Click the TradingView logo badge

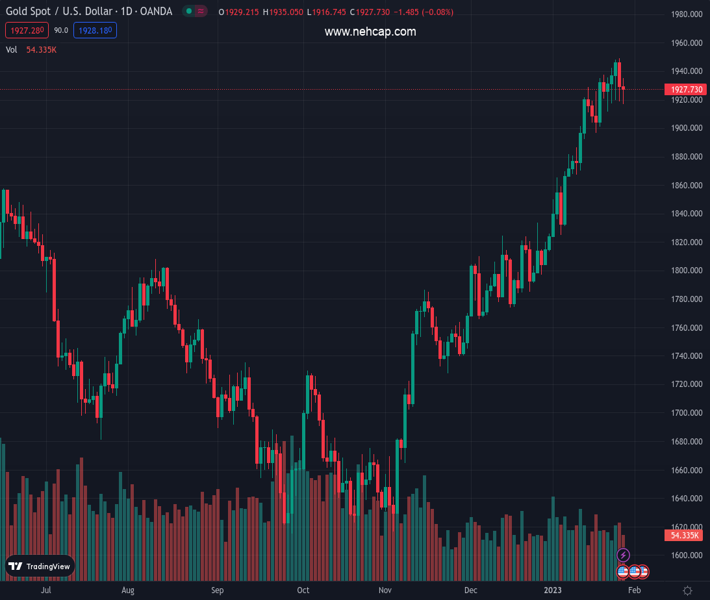40,566
